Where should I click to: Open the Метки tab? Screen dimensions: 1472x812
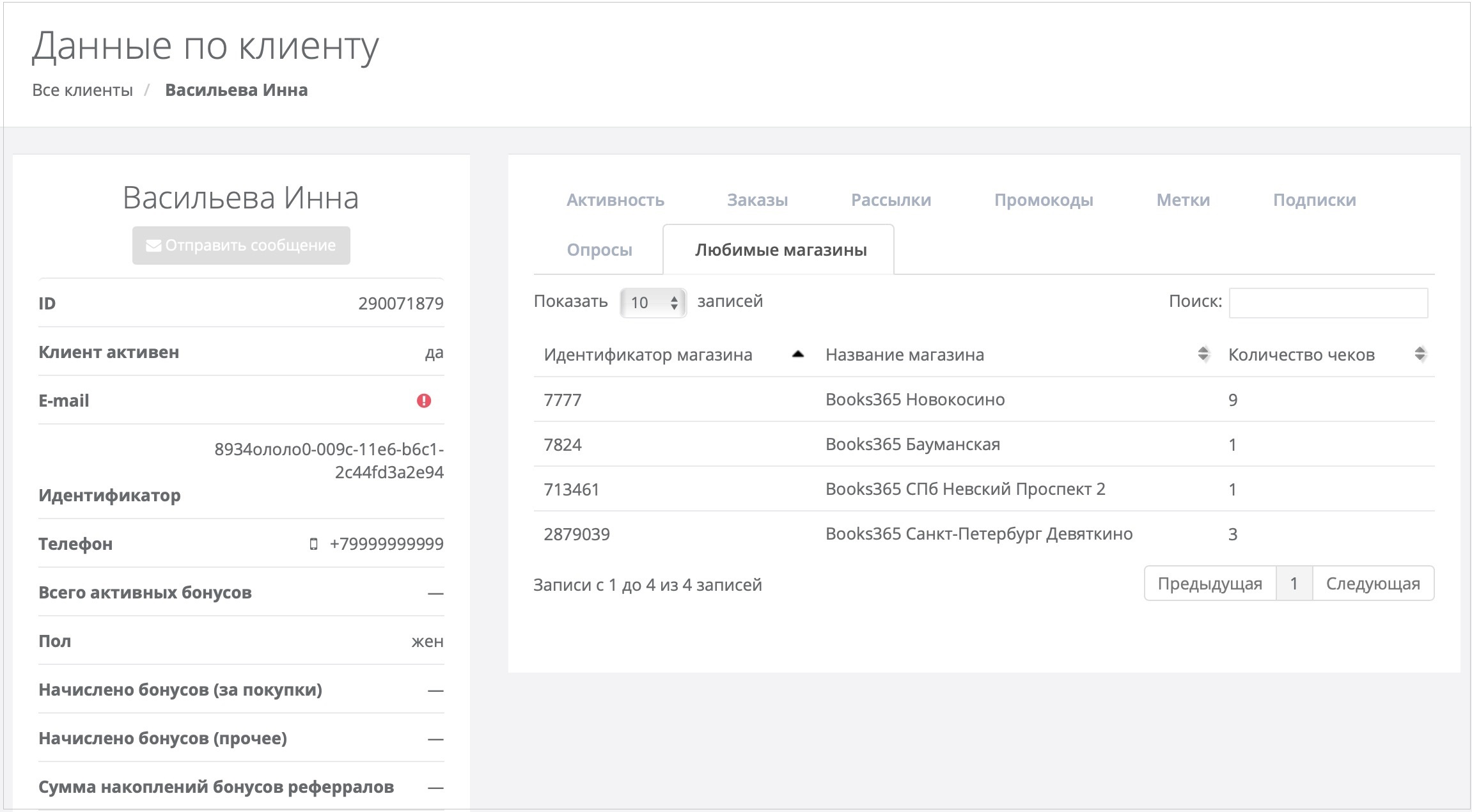pyautogui.click(x=1183, y=200)
